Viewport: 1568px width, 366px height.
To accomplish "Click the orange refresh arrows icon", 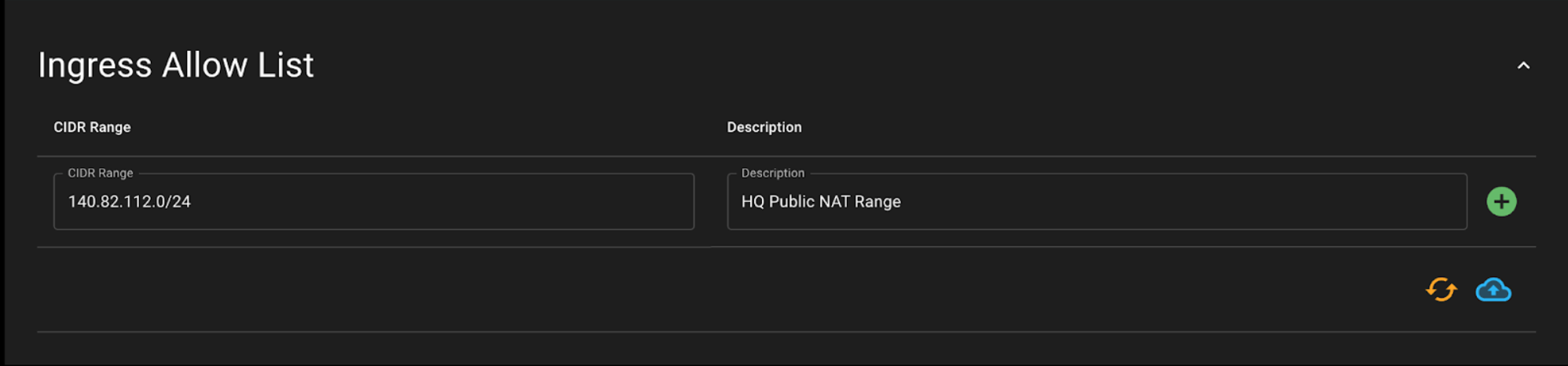I will (x=1441, y=290).
